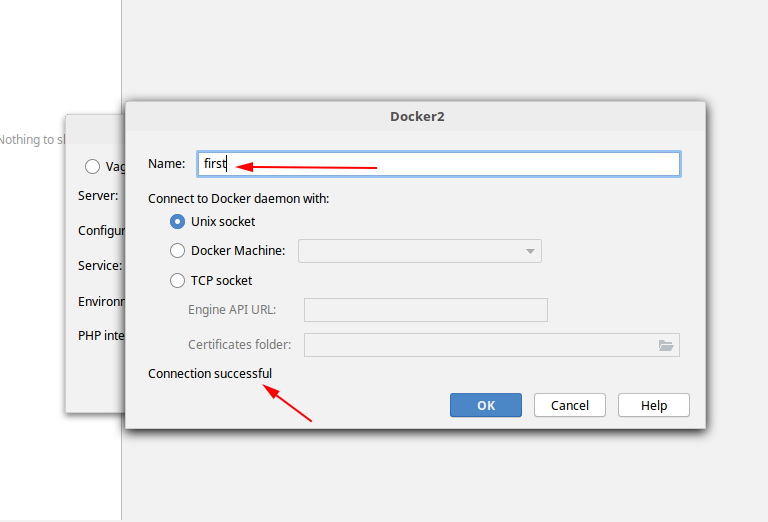The image size is (768, 522).
Task: Select the Docker Machine radio option
Action: (x=177, y=251)
